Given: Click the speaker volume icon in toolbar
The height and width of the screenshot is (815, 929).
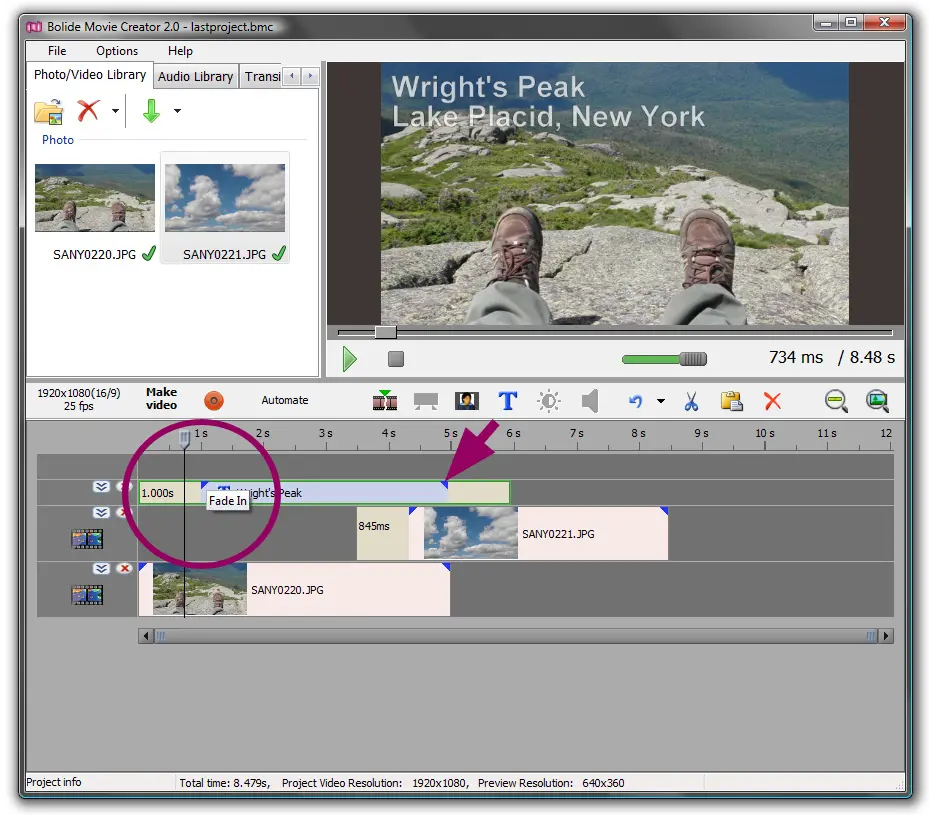Looking at the screenshot, I should pyautogui.click(x=590, y=401).
